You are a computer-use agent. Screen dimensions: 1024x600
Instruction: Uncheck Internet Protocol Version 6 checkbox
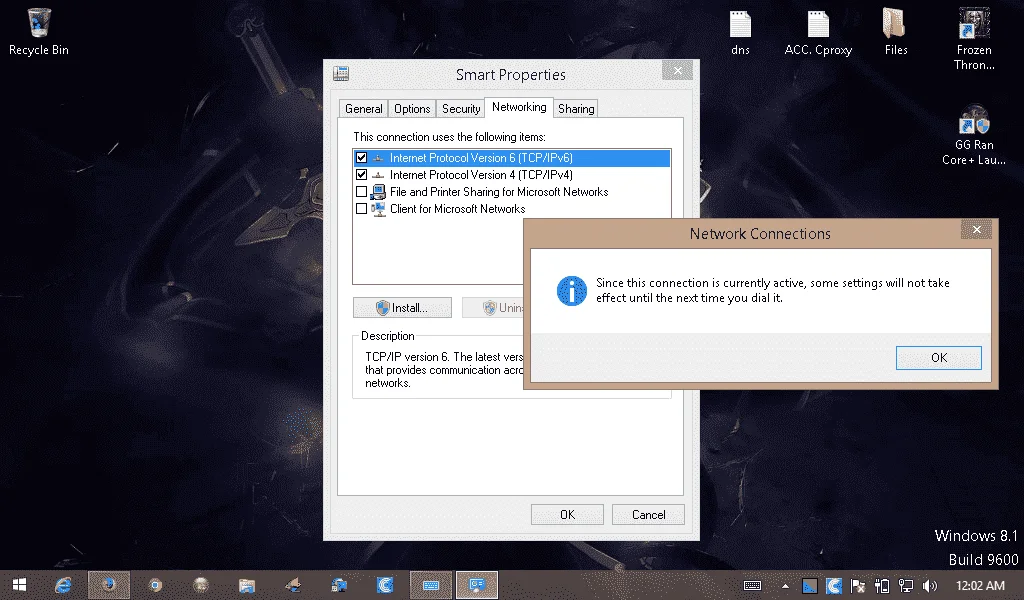tap(361, 158)
